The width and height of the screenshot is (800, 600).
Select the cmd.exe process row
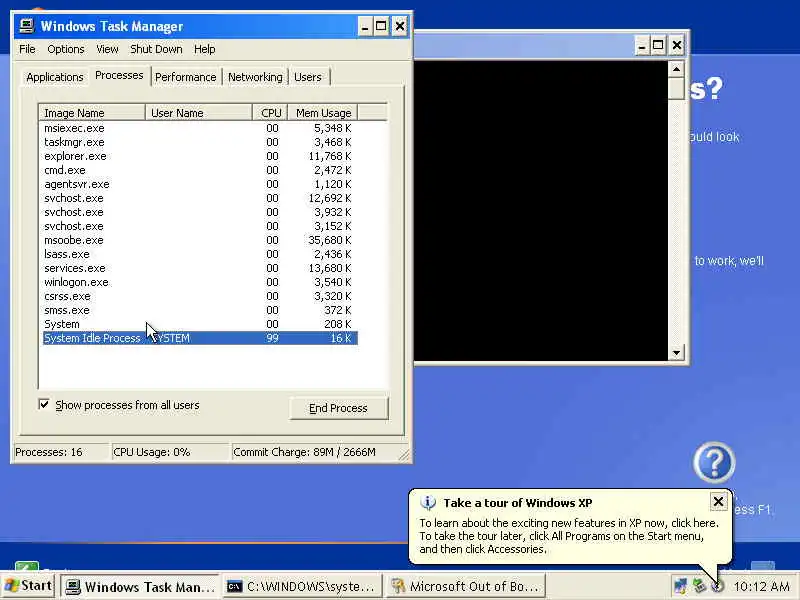[200, 170]
